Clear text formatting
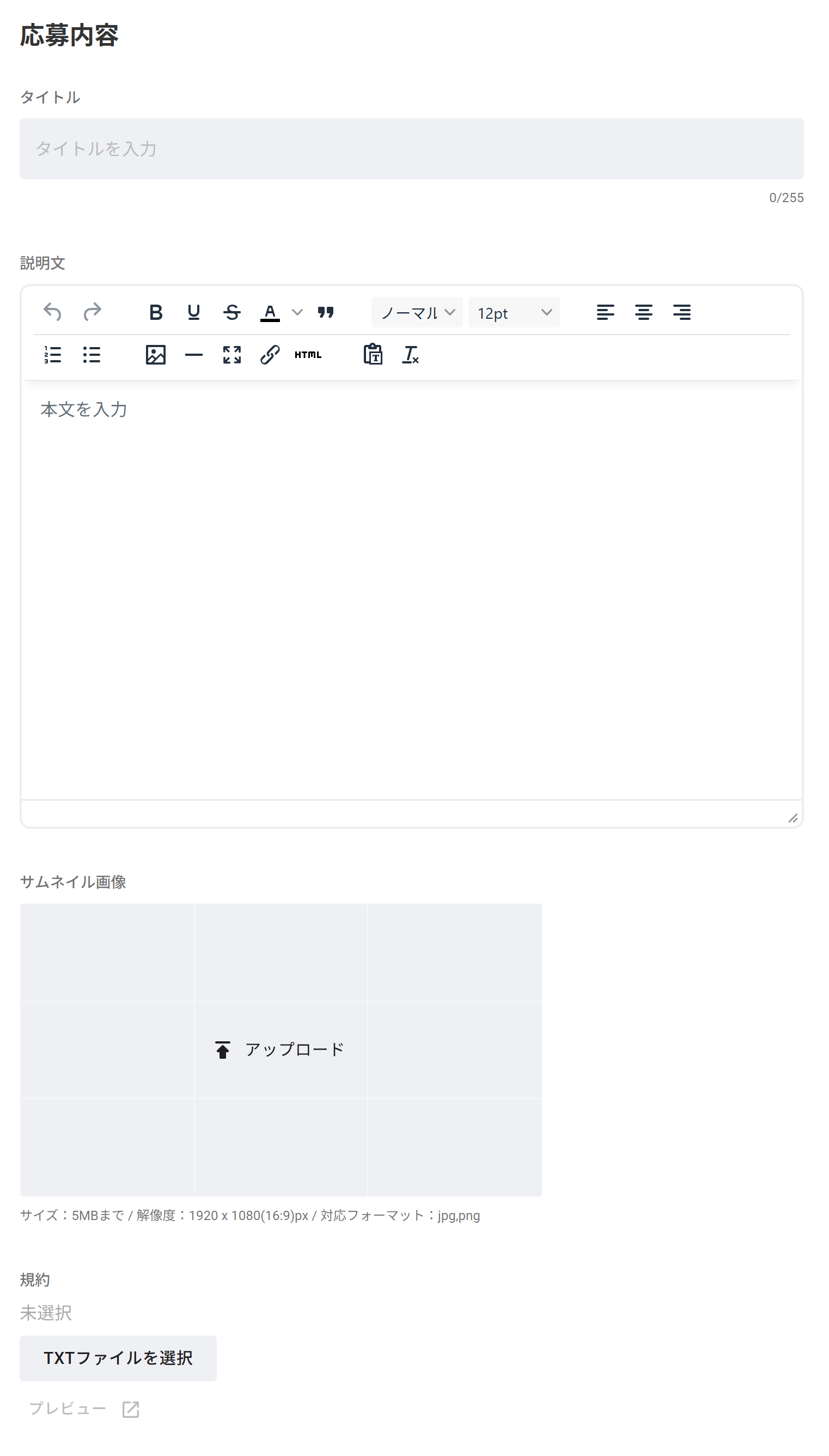Viewport: 829px width, 1456px height. click(x=411, y=355)
